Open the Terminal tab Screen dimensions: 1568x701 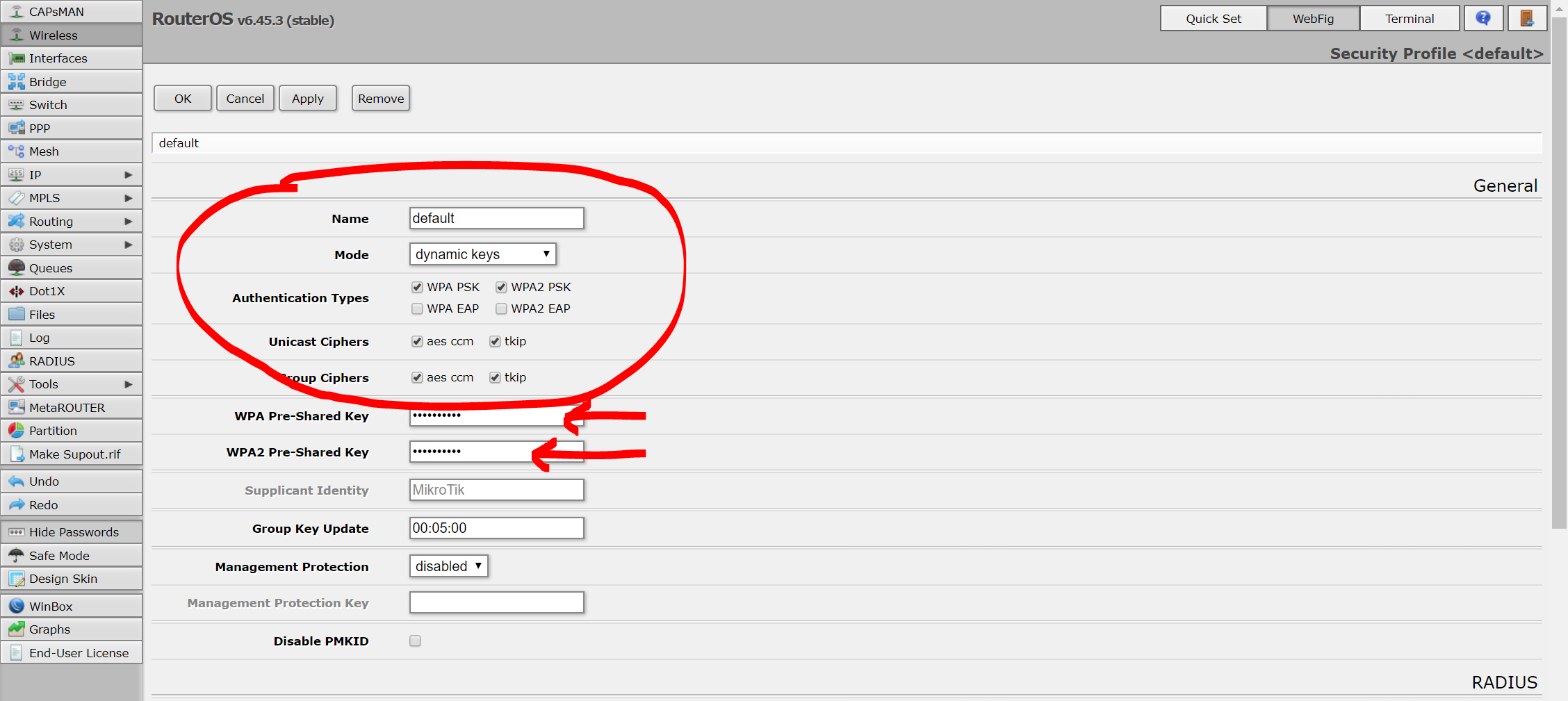coord(1409,19)
